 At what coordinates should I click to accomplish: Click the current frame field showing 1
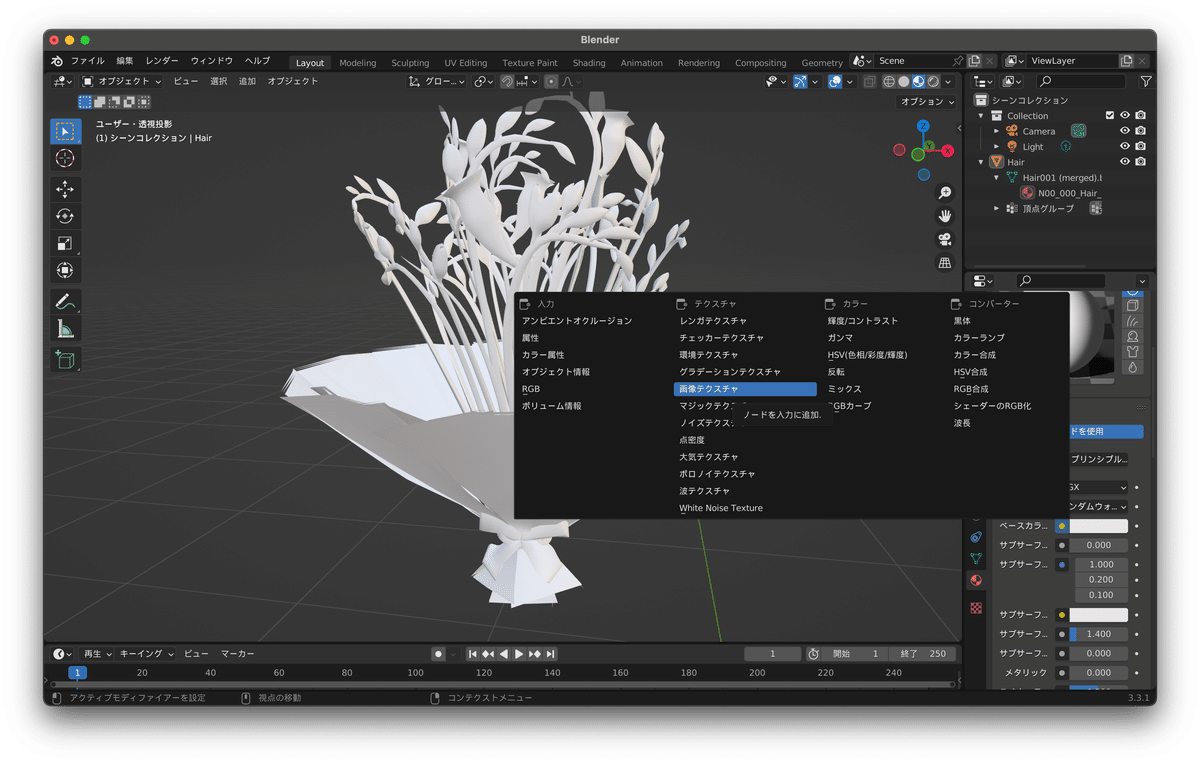point(772,653)
